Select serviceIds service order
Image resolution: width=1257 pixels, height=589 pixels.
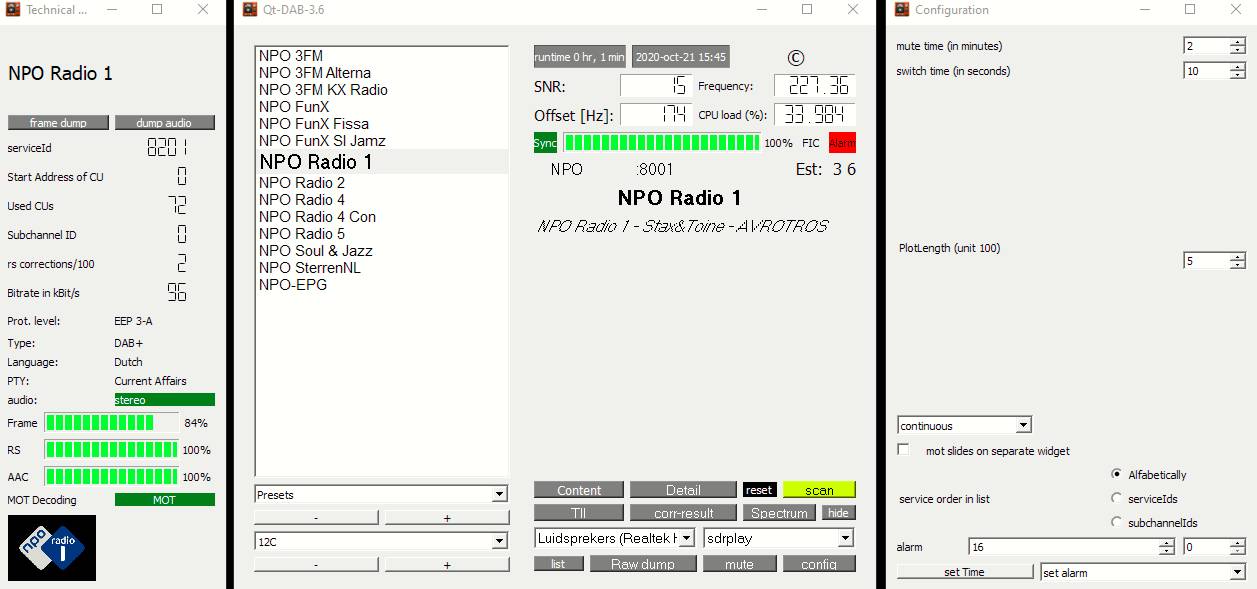coord(1116,497)
